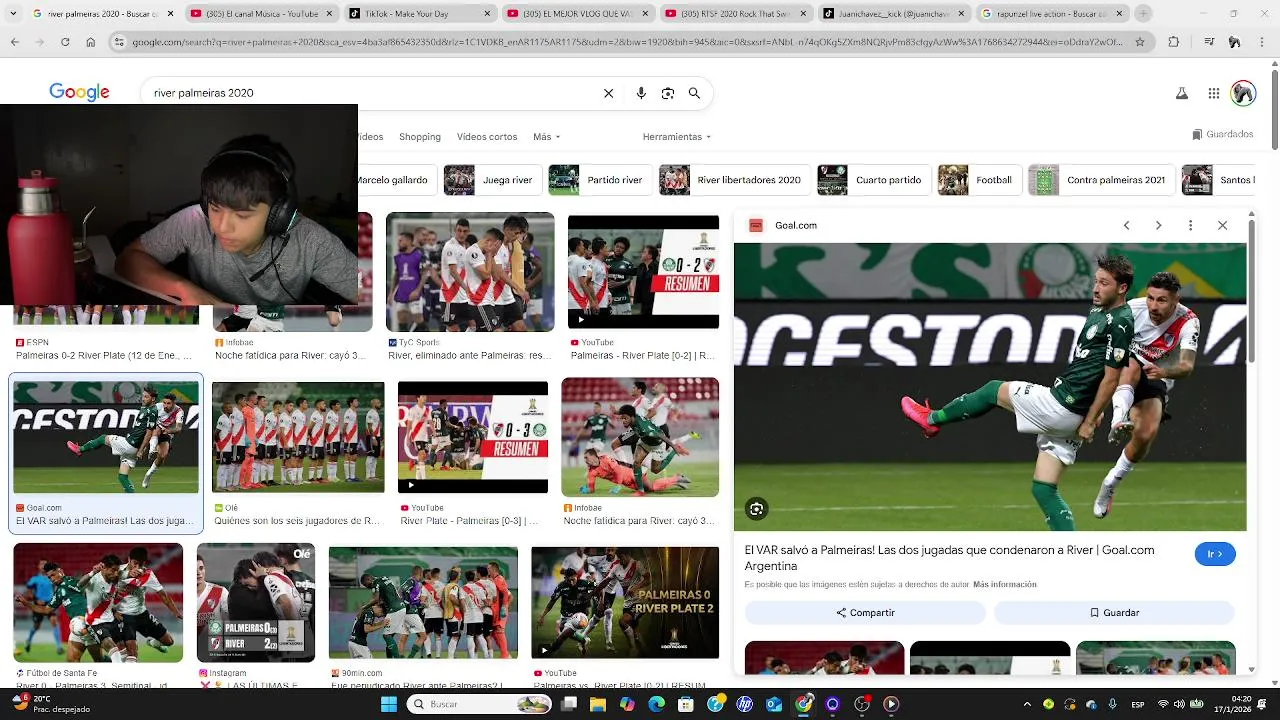Open the PALMEIRAS 0 RIVER PLATE 2 thumbnail
The height and width of the screenshot is (720, 1280).
click(x=625, y=602)
